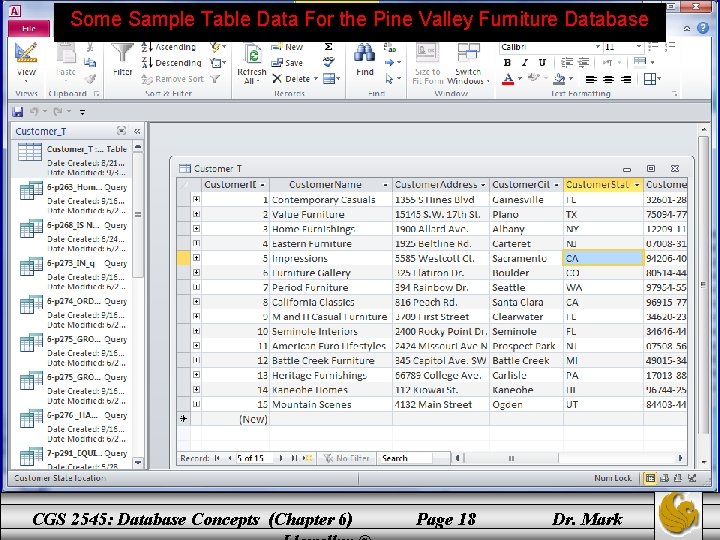Click the datasheet Search box
The image size is (720, 540).
click(405, 458)
